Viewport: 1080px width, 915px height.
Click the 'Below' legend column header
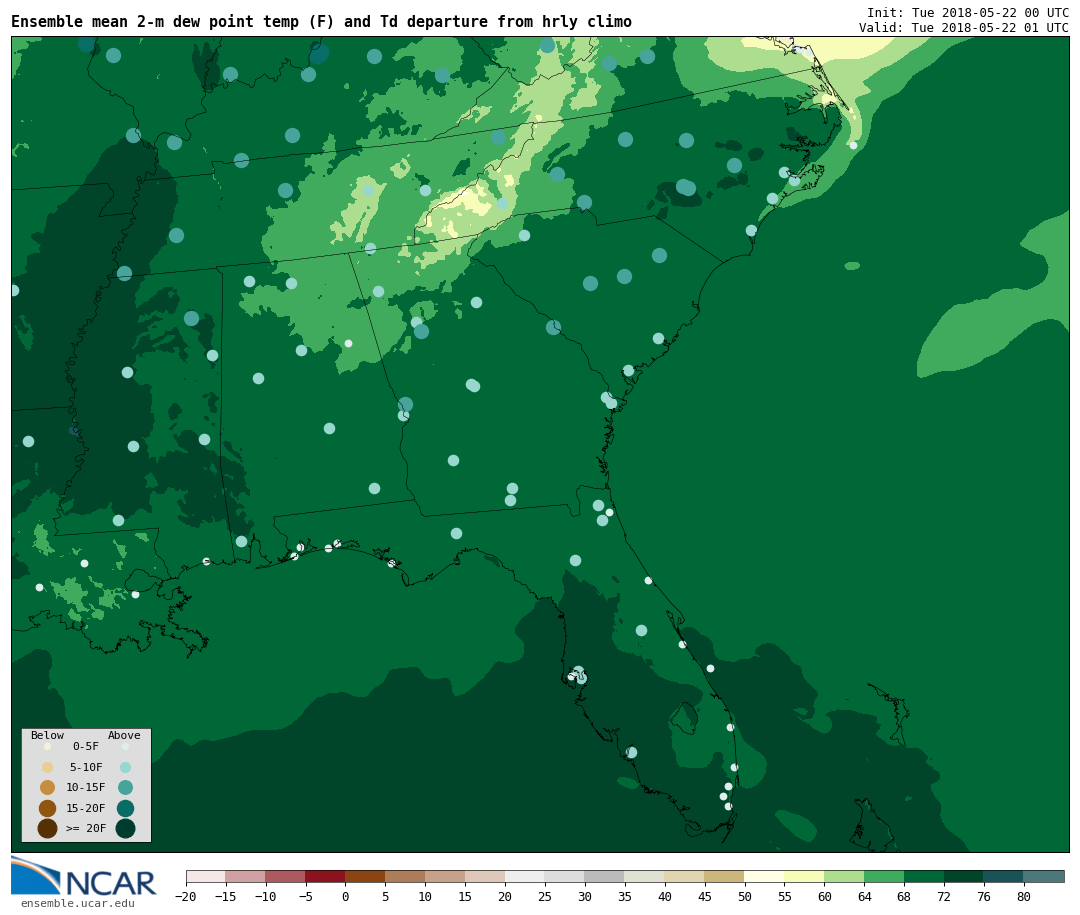[x=47, y=736]
